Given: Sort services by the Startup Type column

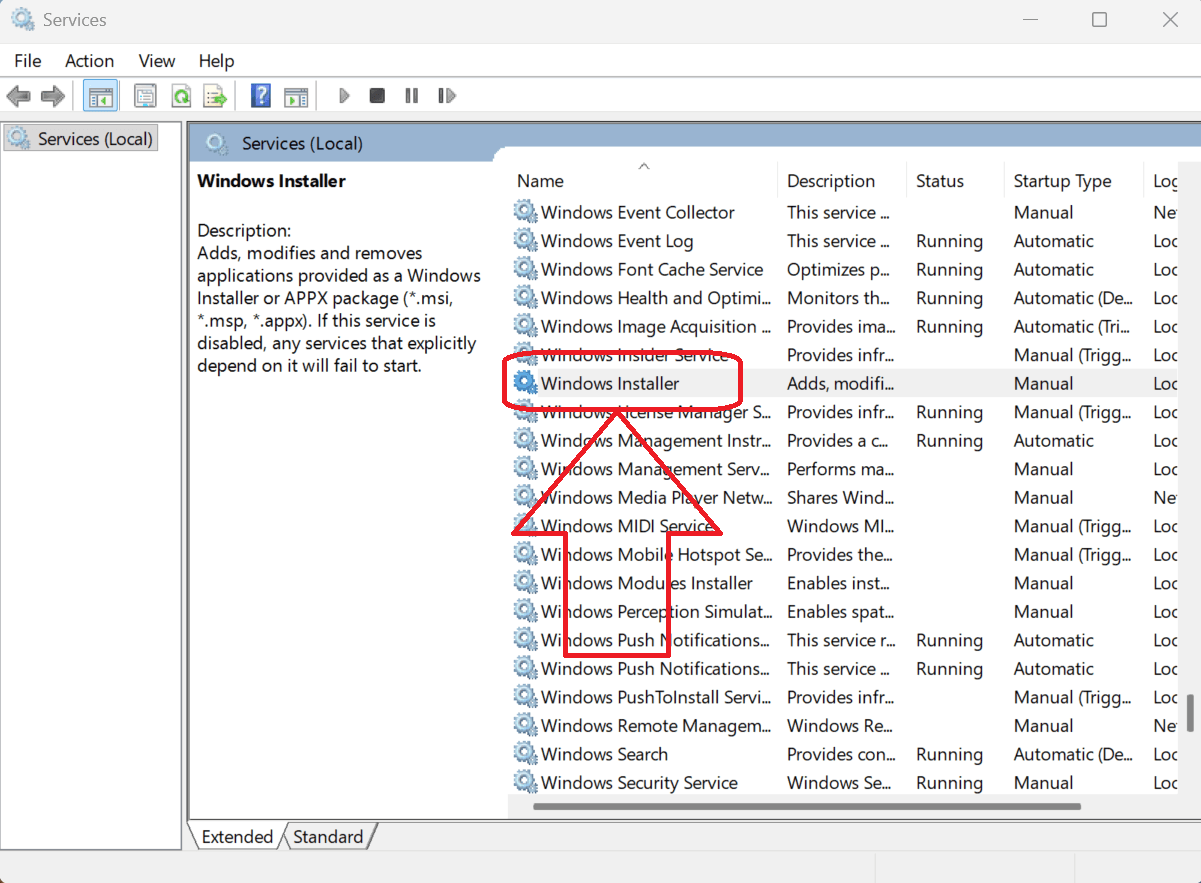Looking at the screenshot, I should coord(1062,180).
